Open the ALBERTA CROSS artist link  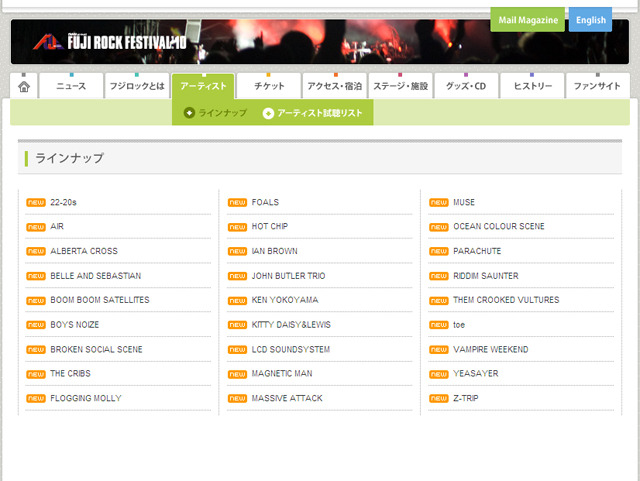coord(84,251)
